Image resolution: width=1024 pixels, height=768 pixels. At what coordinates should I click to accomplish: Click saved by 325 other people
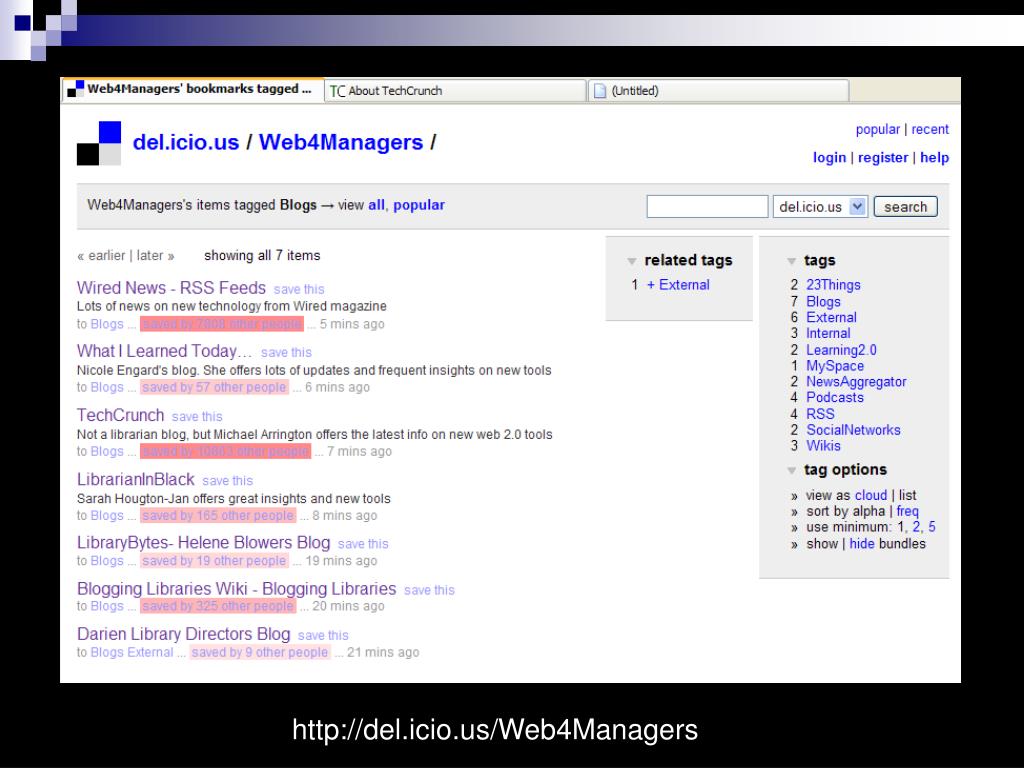[218, 606]
